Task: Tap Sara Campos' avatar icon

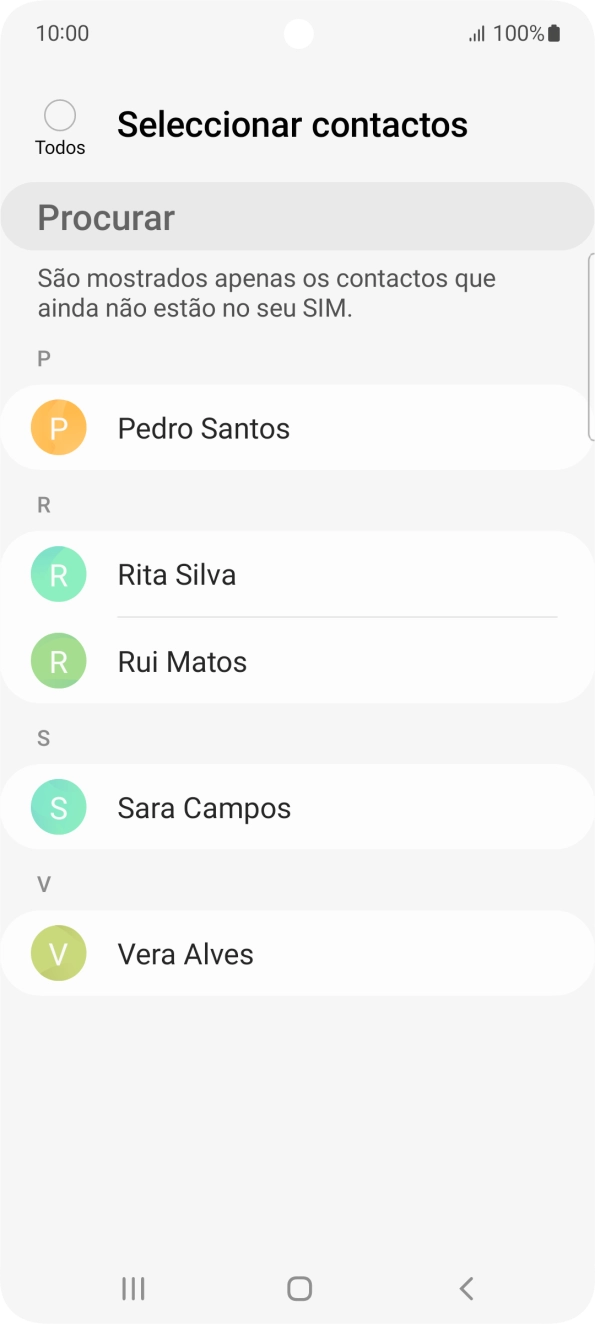Action: tap(58, 806)
